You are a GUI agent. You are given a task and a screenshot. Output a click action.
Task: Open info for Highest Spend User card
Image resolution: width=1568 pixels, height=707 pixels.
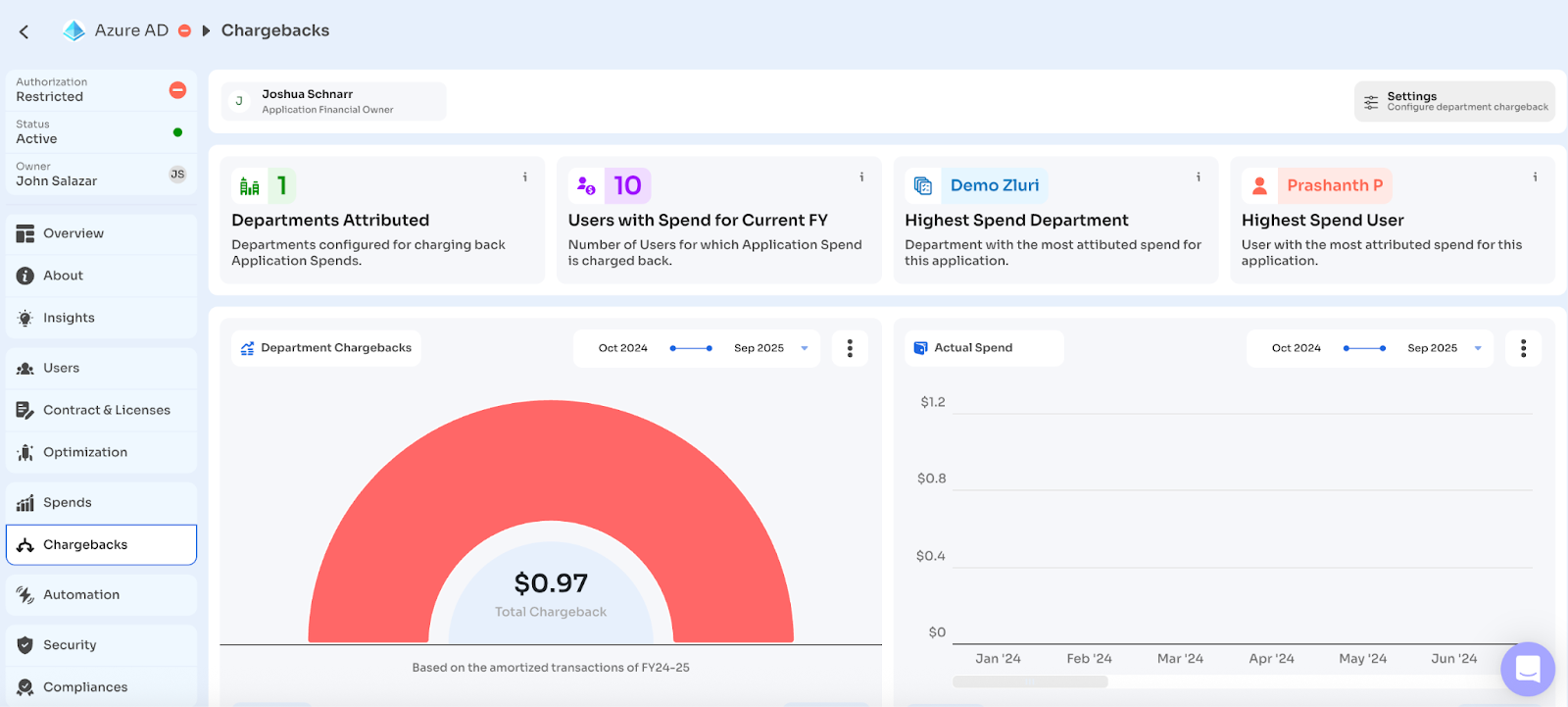[1535, 177]
